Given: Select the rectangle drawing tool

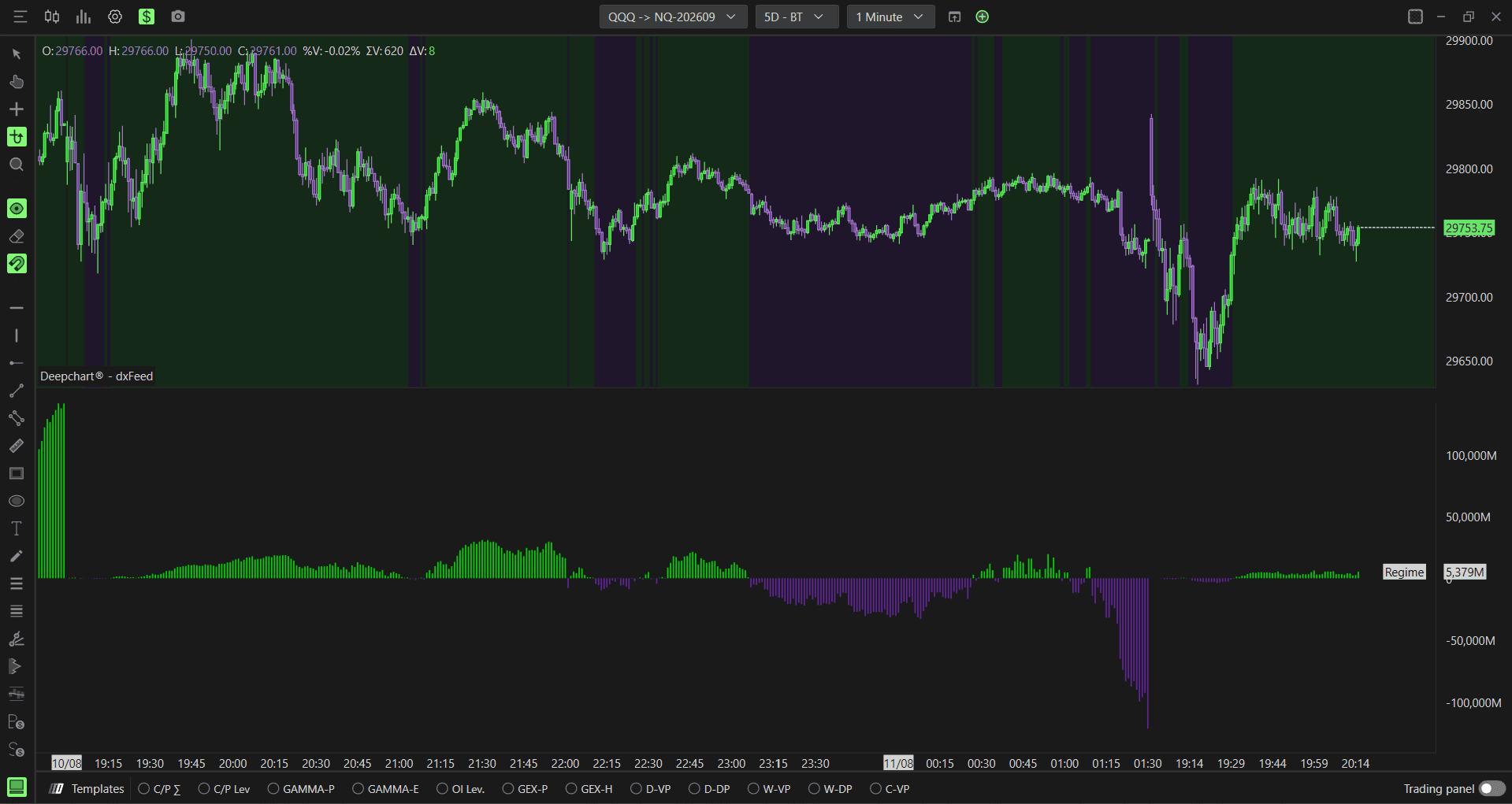Looking at the screenshot, I should [17, 473].
